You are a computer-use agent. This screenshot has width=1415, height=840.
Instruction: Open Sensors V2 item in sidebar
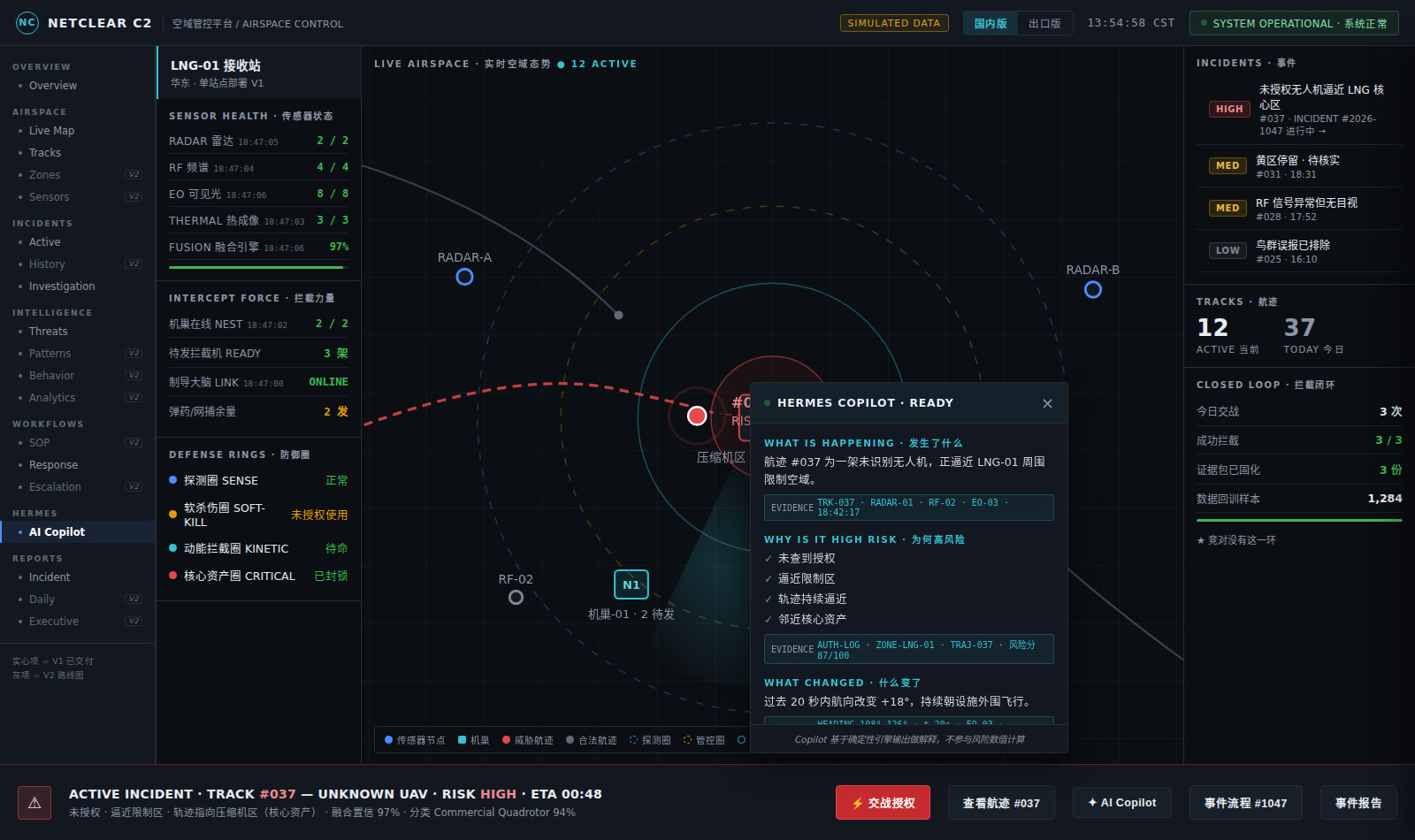(78, 197)
